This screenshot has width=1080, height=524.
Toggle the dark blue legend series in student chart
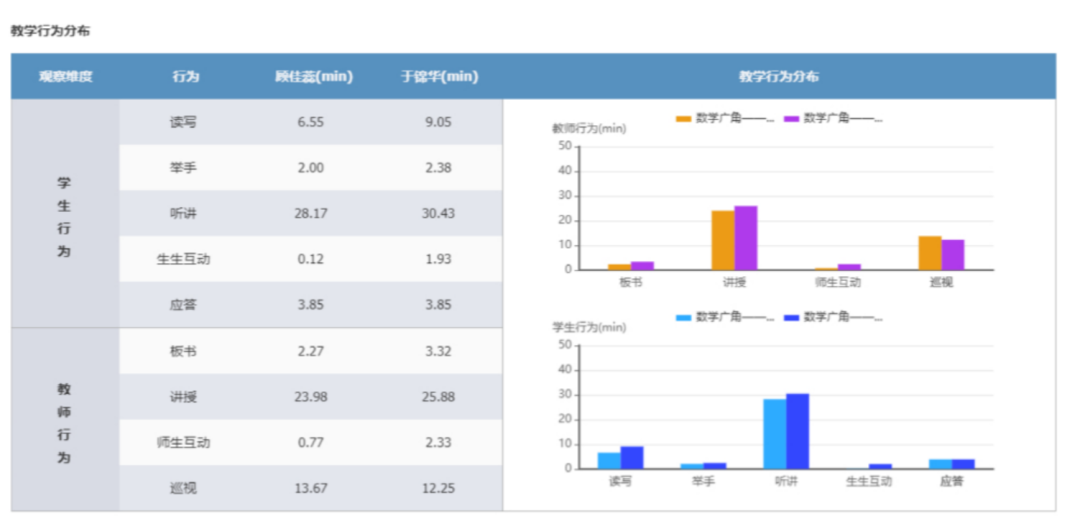point(833,317)
